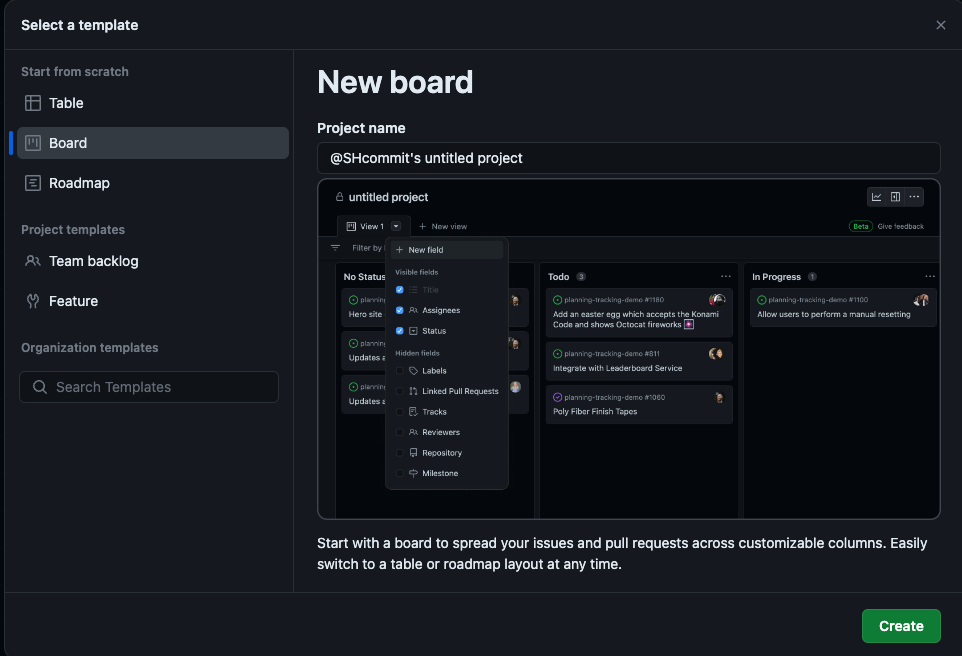Viewport: 962px width, 656px height.
Task: Click the No Status column header
Action: point(364,277)
